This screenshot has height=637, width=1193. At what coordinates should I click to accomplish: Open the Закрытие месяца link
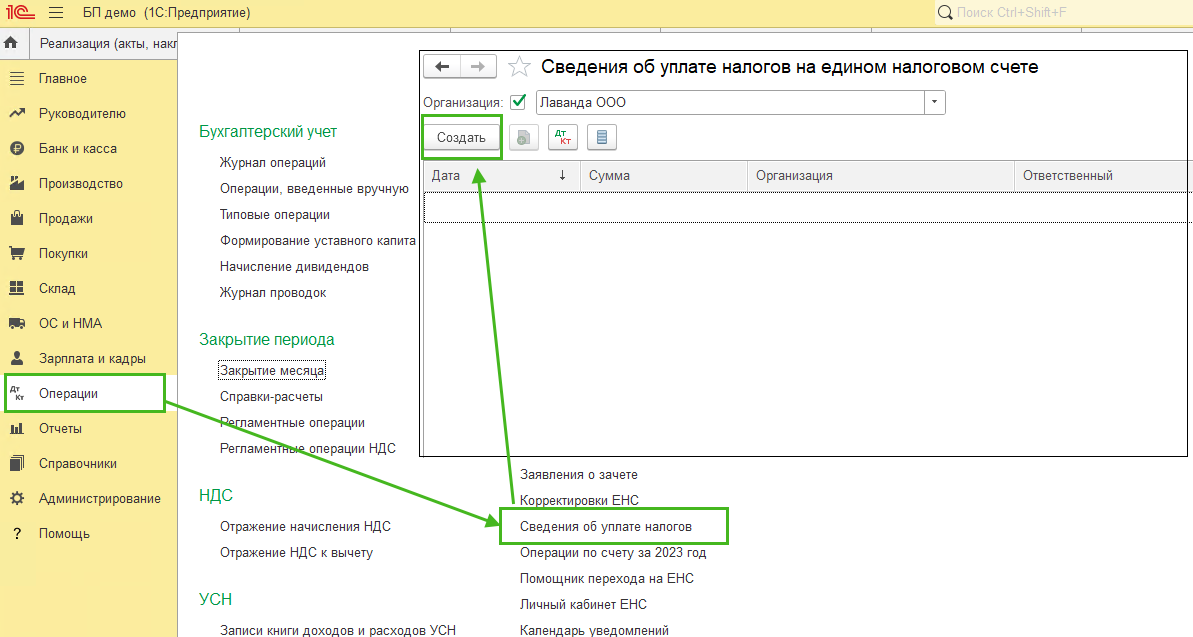pos(272,371)
